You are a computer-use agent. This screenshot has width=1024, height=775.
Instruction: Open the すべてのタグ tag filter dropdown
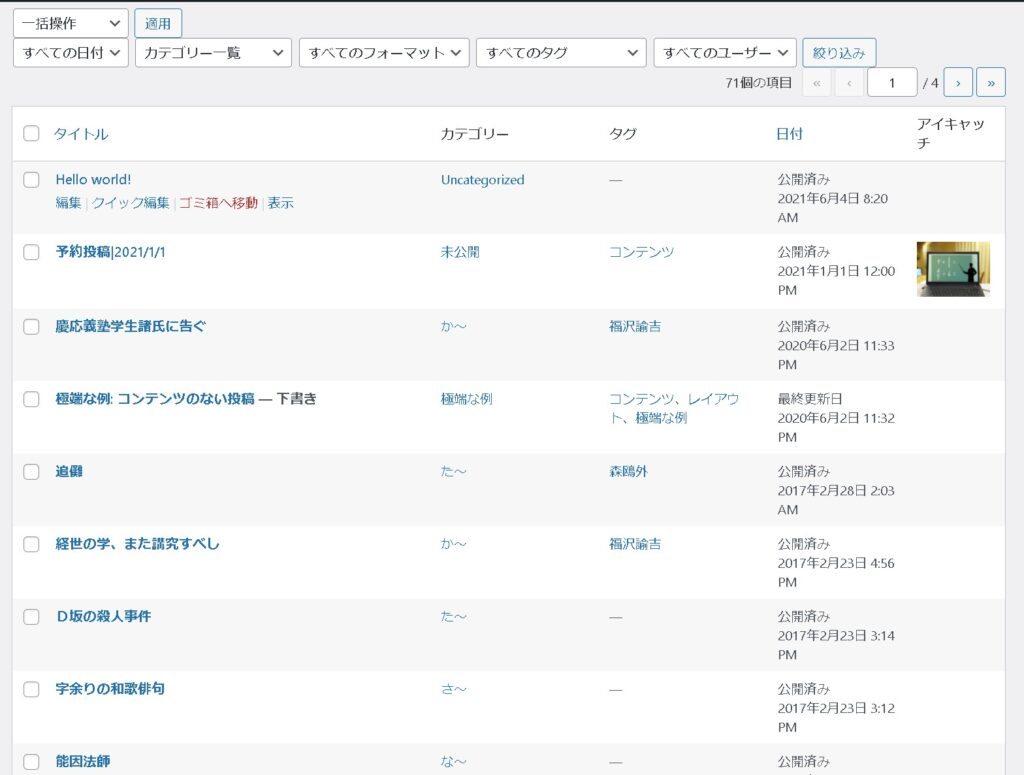561,53
